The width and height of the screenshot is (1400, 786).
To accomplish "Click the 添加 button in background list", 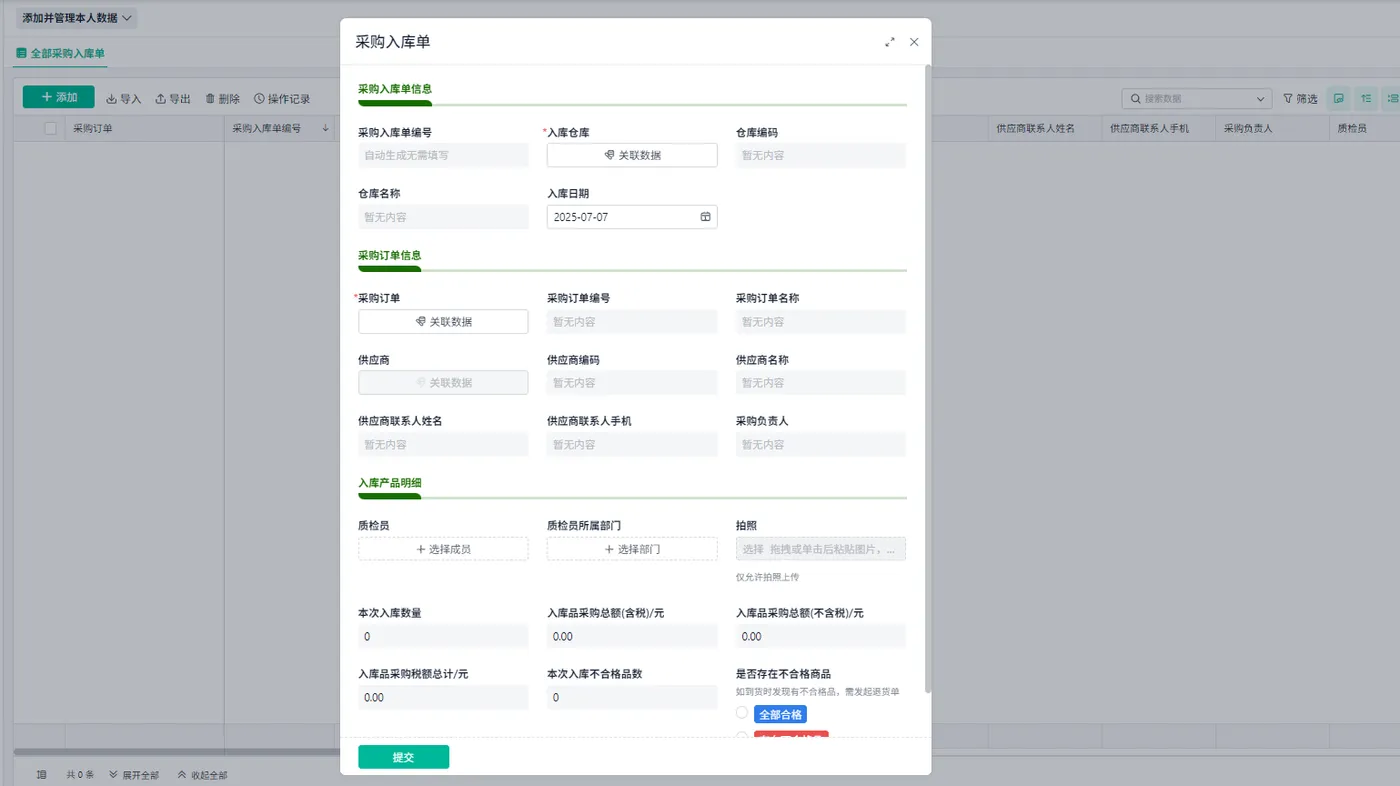I will [59, 97].
